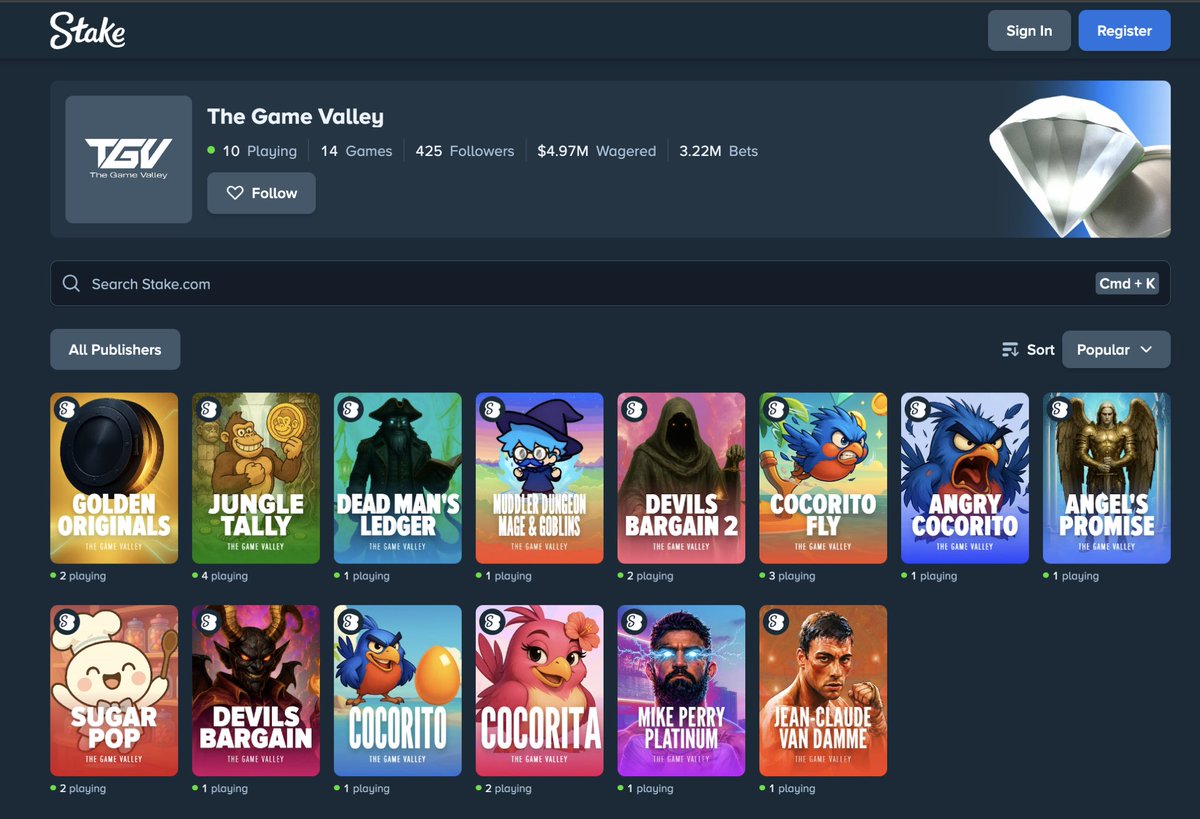This screenshot has height=819, width=1200.
Task: Click the Sort icon next to Popular
Action: pyautogui.click(x=1010, y=350)
